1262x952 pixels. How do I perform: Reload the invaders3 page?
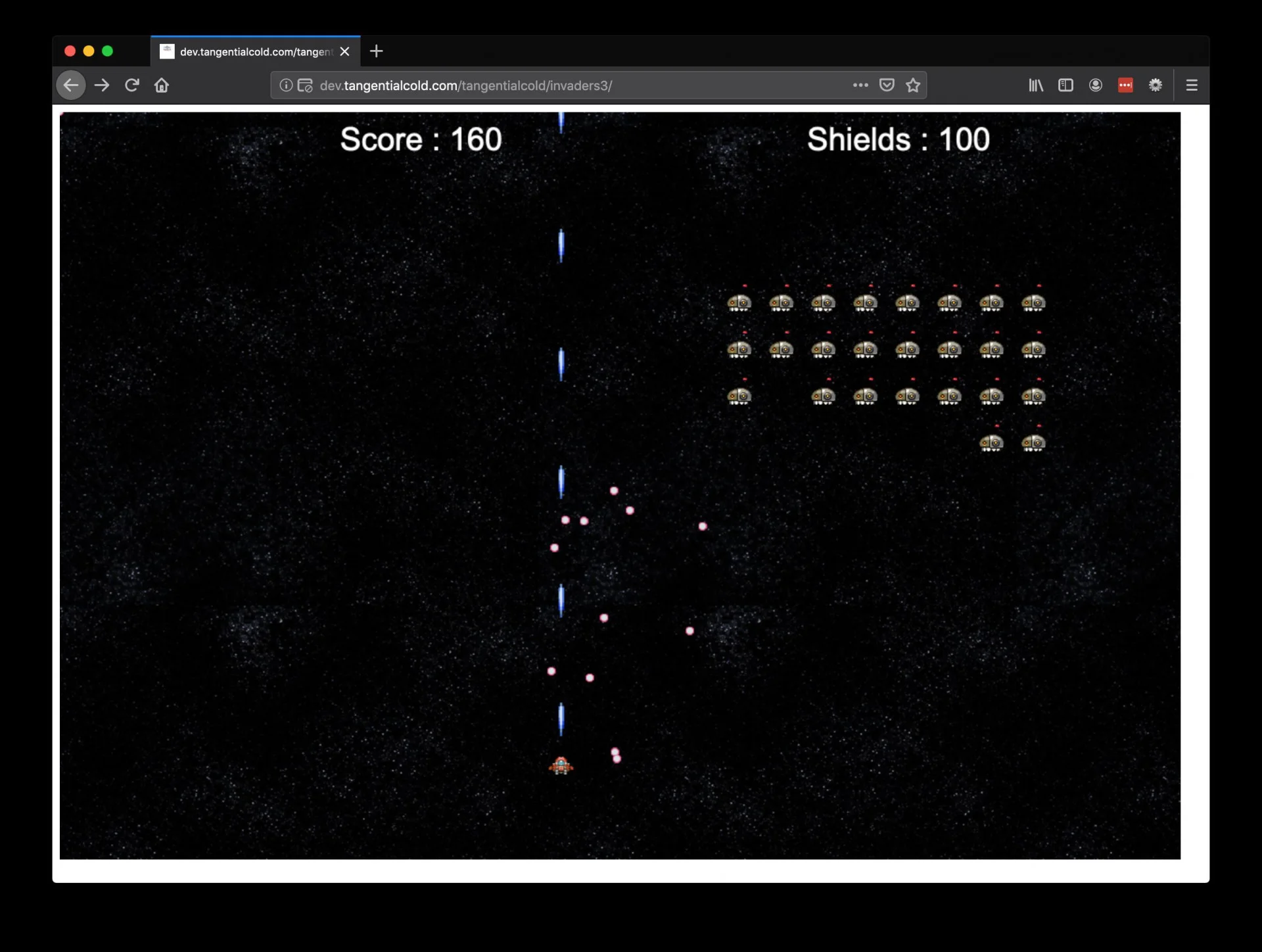(132, 85)
